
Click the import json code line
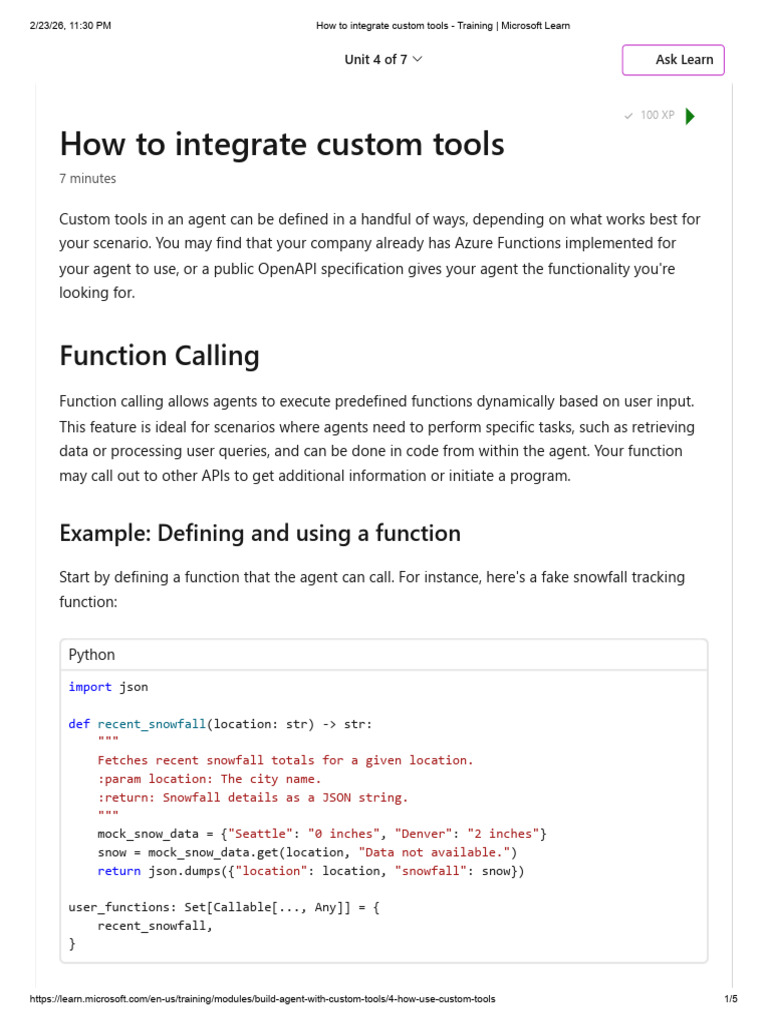(x=108, y=686)
